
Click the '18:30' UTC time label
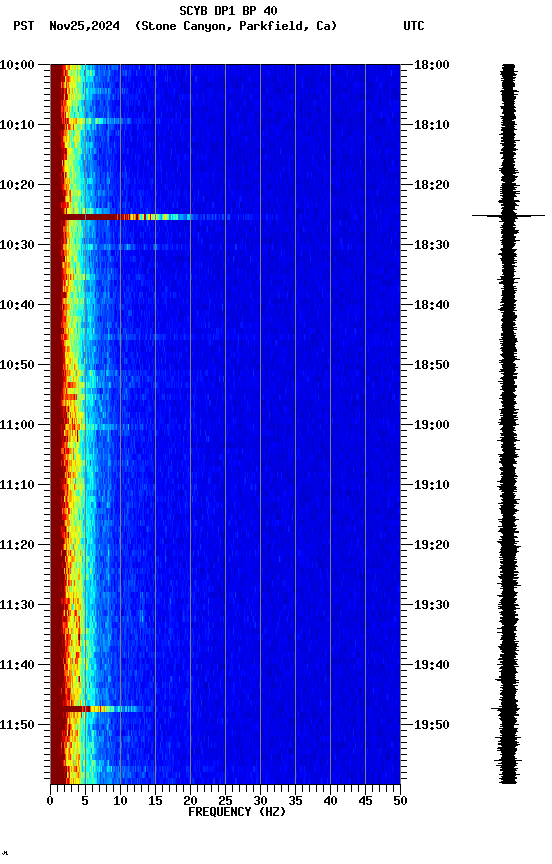click(x=432, y=245)
